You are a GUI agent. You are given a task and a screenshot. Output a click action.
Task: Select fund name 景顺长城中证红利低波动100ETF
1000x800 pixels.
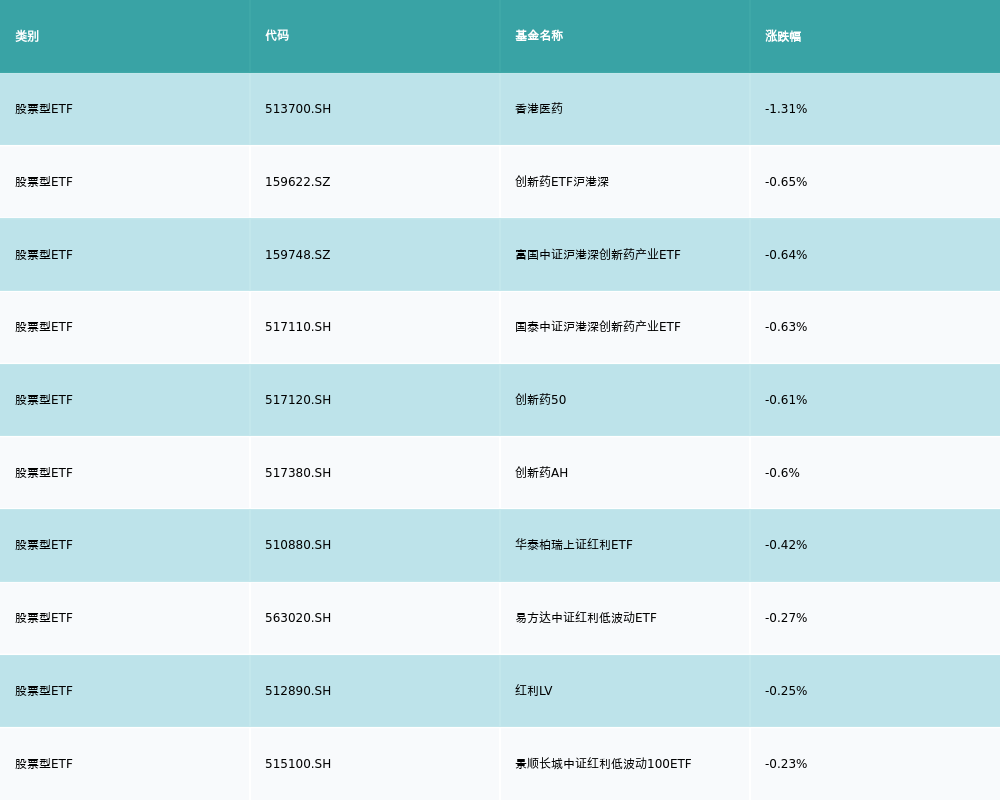coord(603,764)
